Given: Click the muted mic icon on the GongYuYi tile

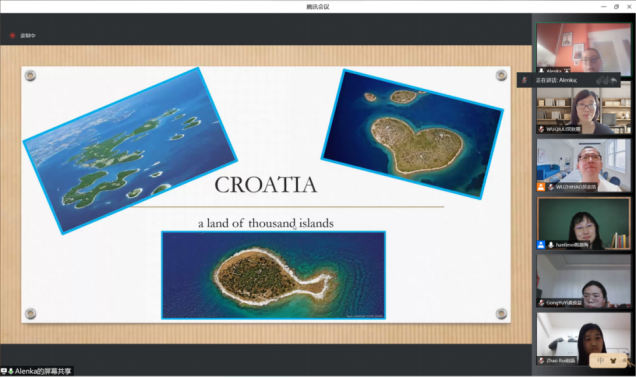Looking at the screenshot, I should tap(541, 303).
